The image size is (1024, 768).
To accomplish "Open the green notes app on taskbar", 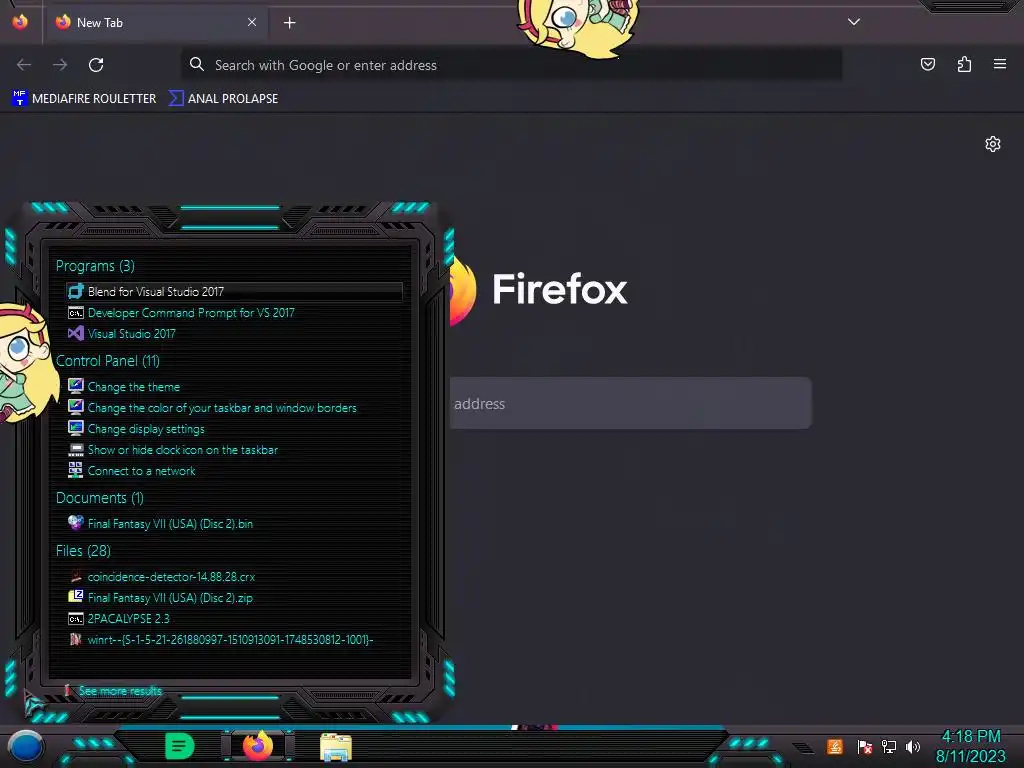I will click(180, 746).
